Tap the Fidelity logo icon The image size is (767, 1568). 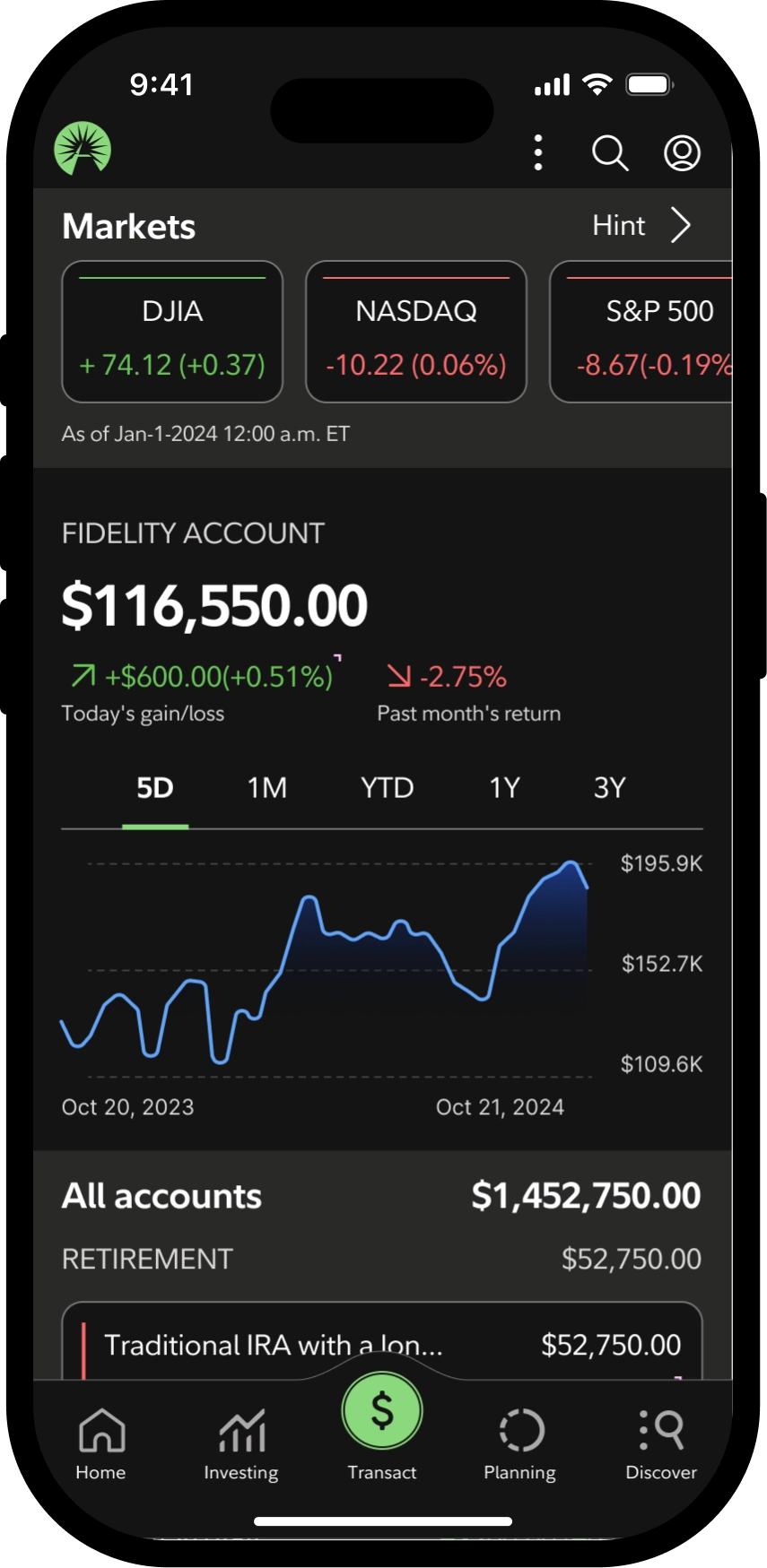pos(83,149)
